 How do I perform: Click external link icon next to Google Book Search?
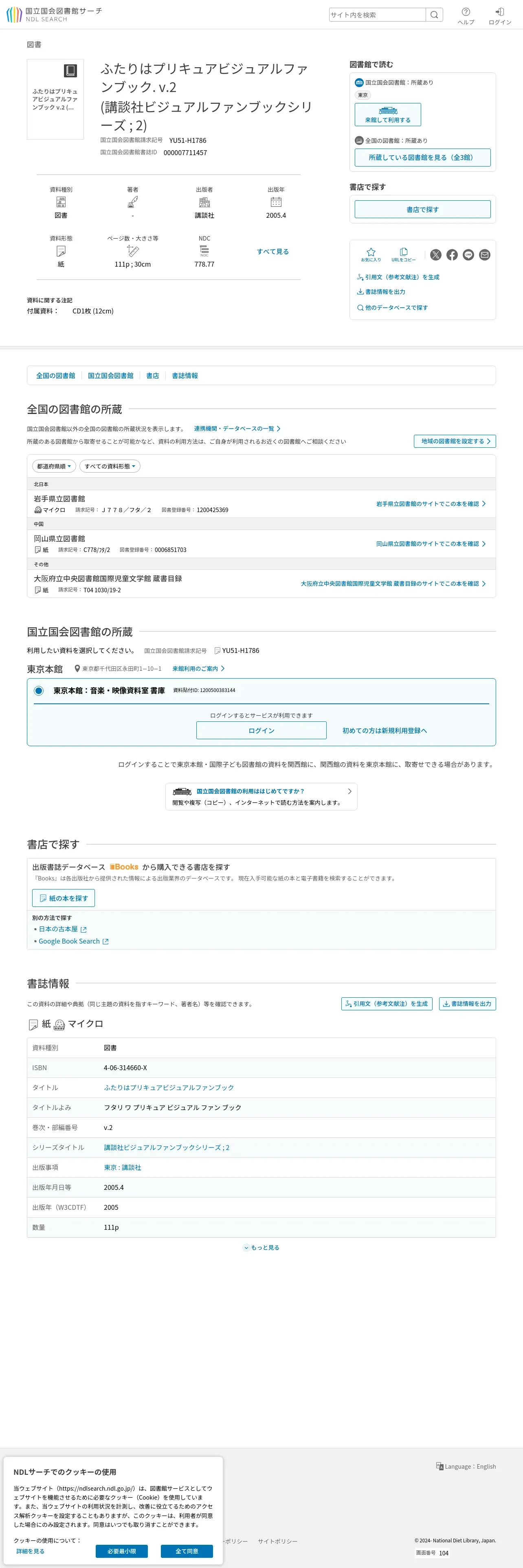pyautogui.click(x=105, y=942)
